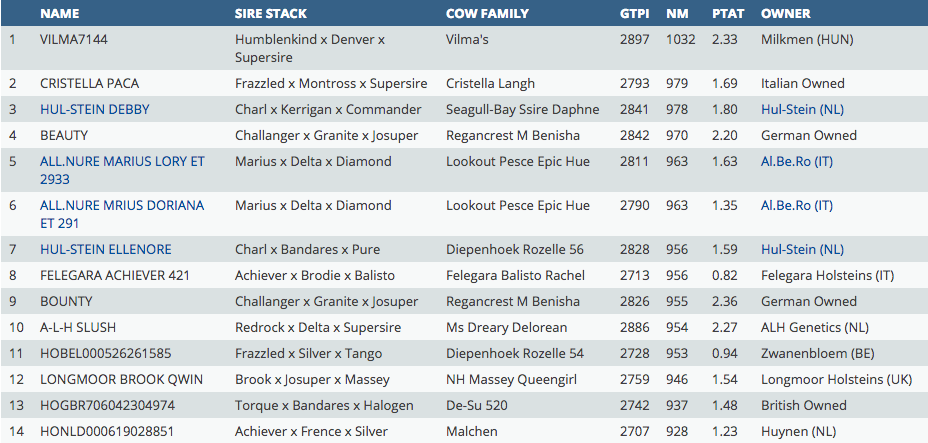
Task: Click the COW FAMILY column header
Action: 487,14
